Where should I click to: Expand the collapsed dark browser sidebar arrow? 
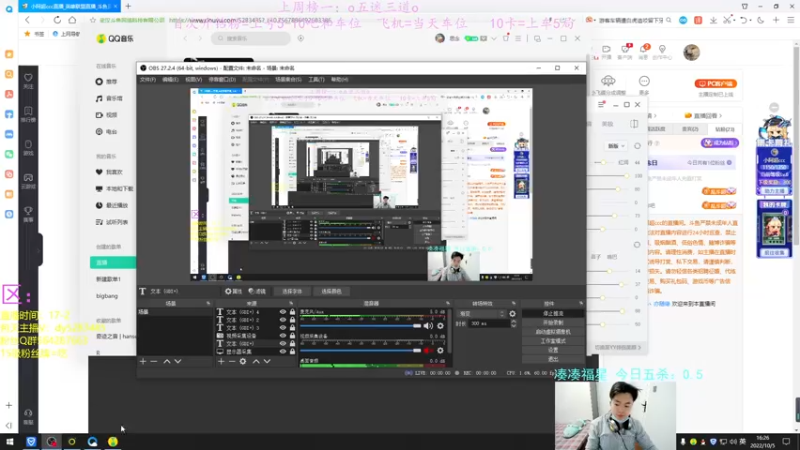(x=39, y=250)
